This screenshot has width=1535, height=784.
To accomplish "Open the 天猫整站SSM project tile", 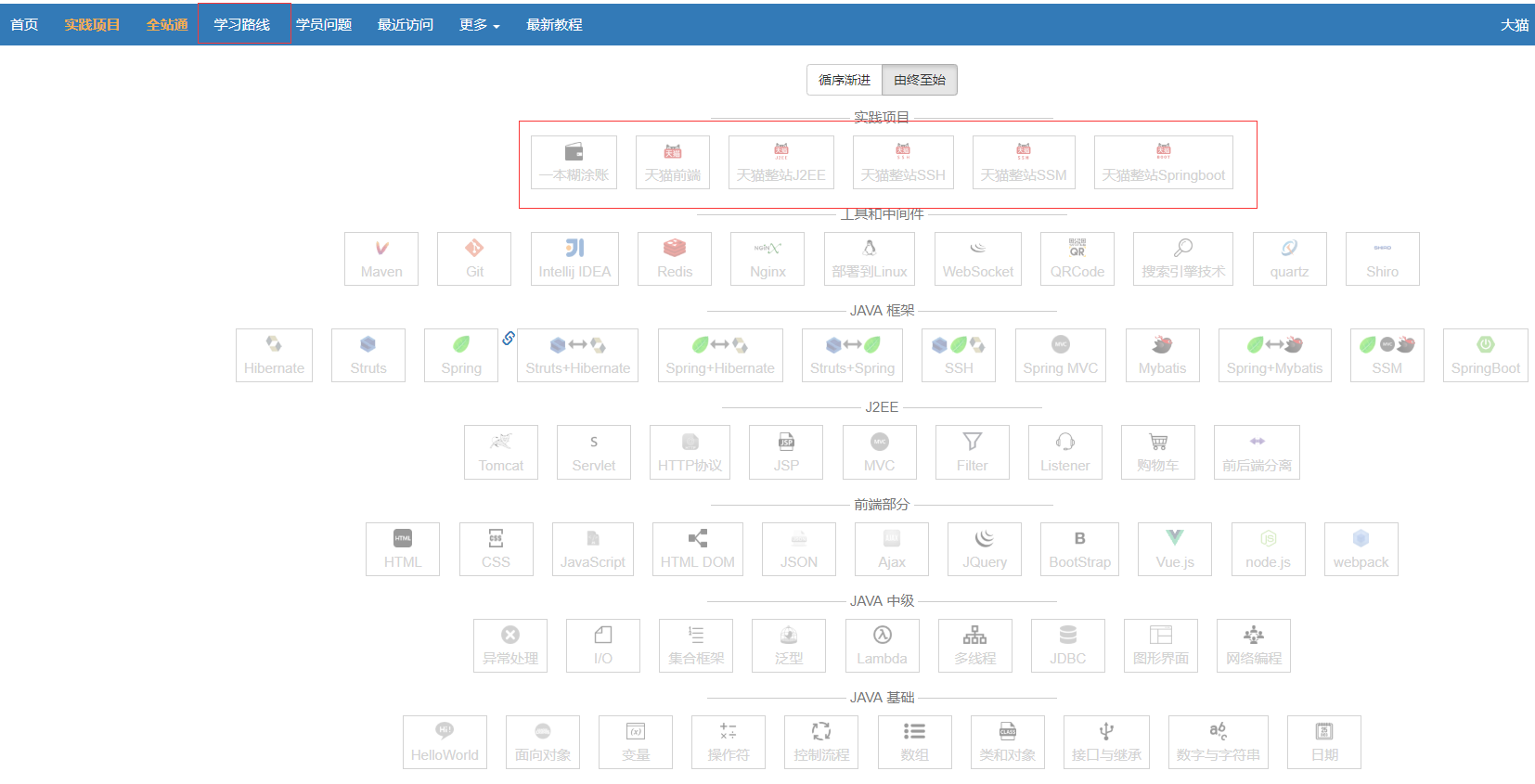I will [1024, 162].
